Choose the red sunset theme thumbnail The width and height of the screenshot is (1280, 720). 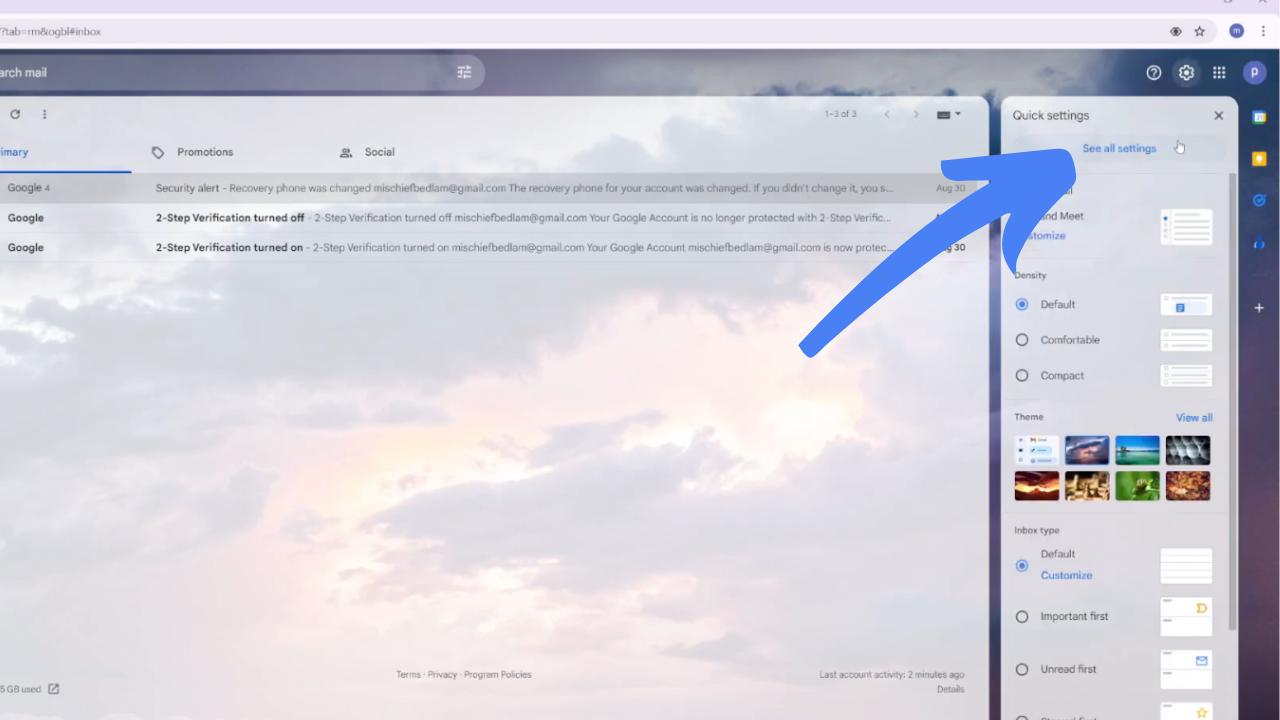tap(1037, 486)
